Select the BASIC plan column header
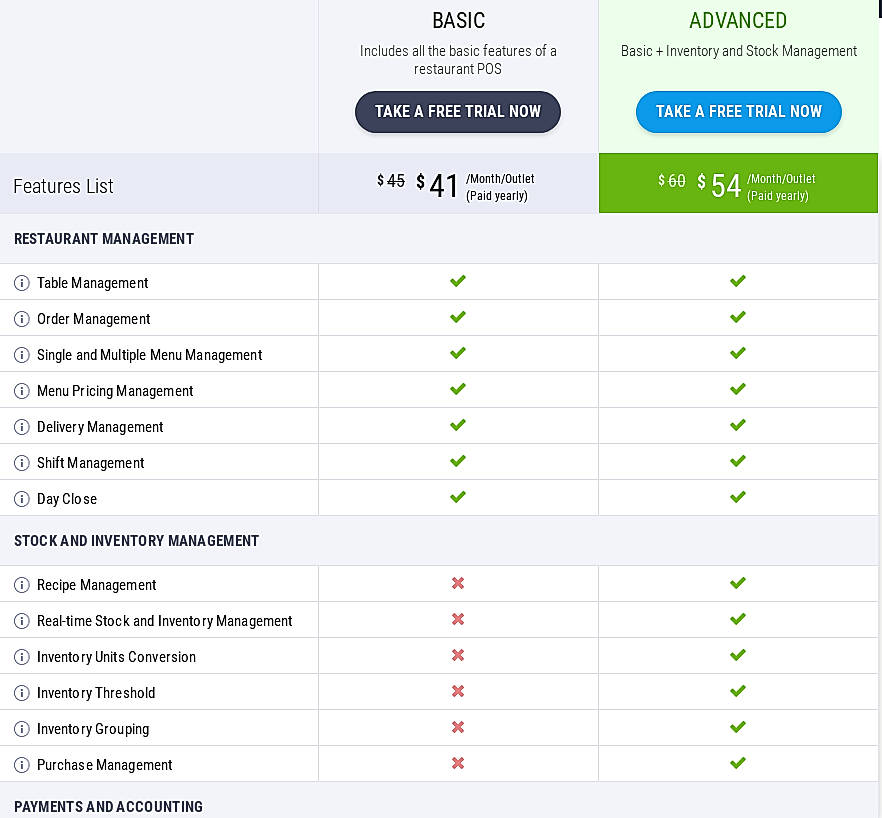 pyautogui.click(x=457, y=20)
